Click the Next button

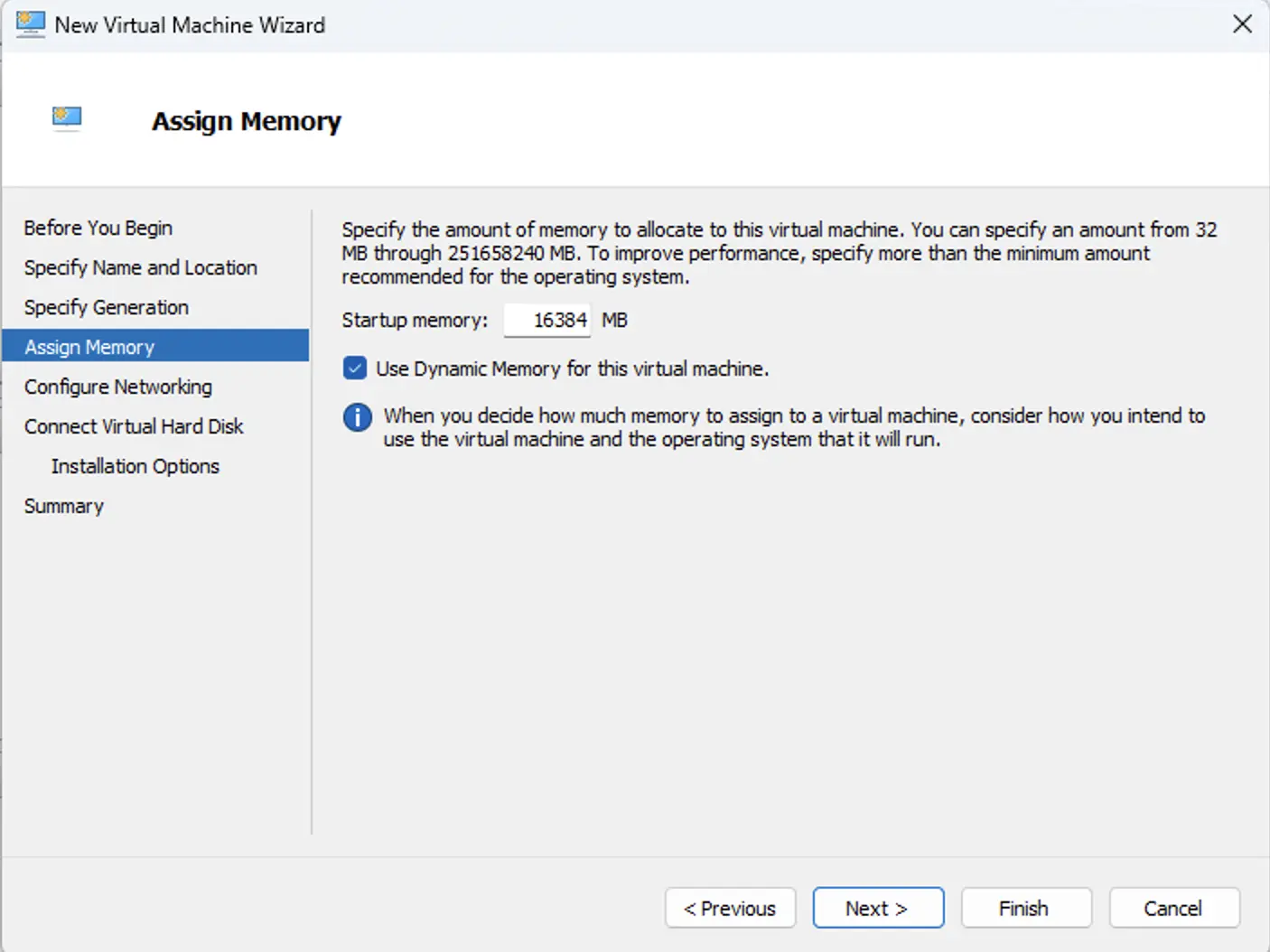(x=877, y=908)
